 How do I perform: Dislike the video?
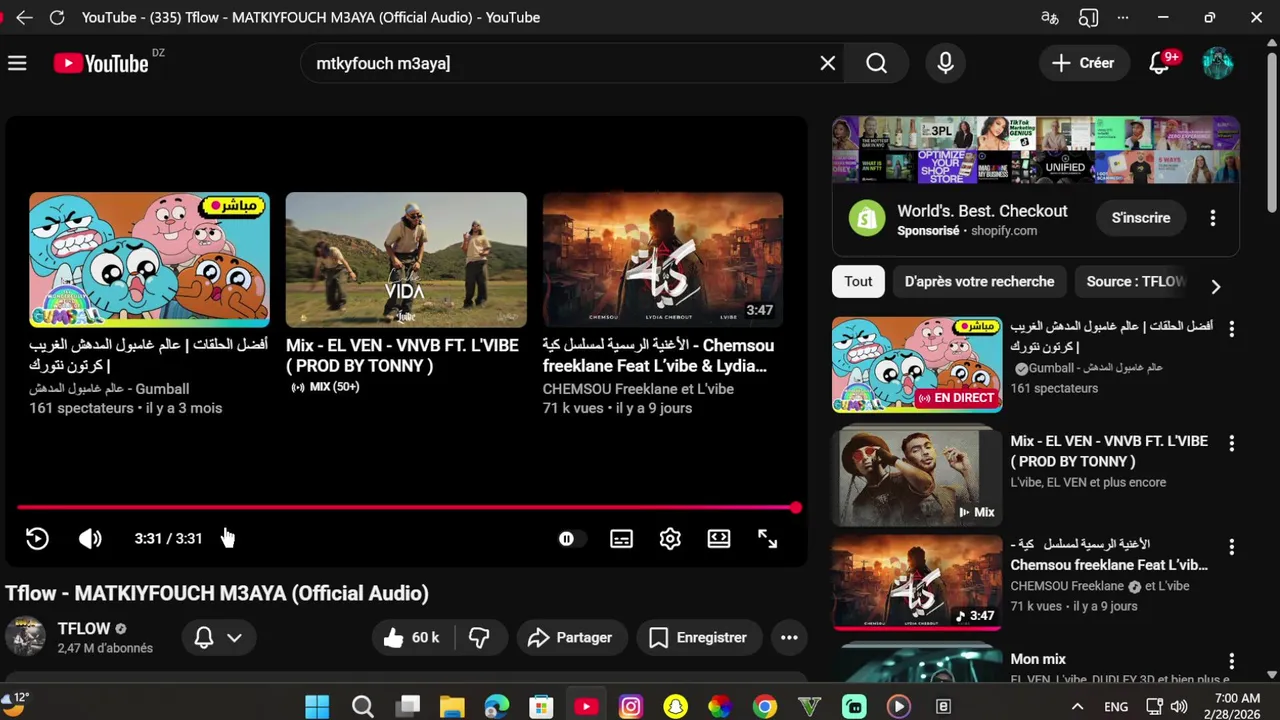480,637
